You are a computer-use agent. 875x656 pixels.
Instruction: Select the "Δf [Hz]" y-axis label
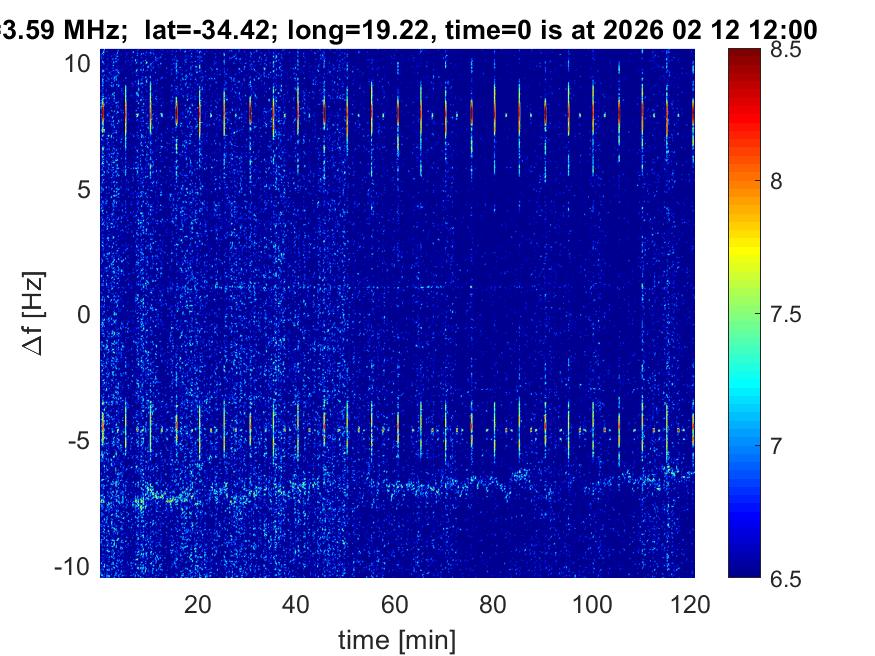pyautogui.click(x=37, y=313)
